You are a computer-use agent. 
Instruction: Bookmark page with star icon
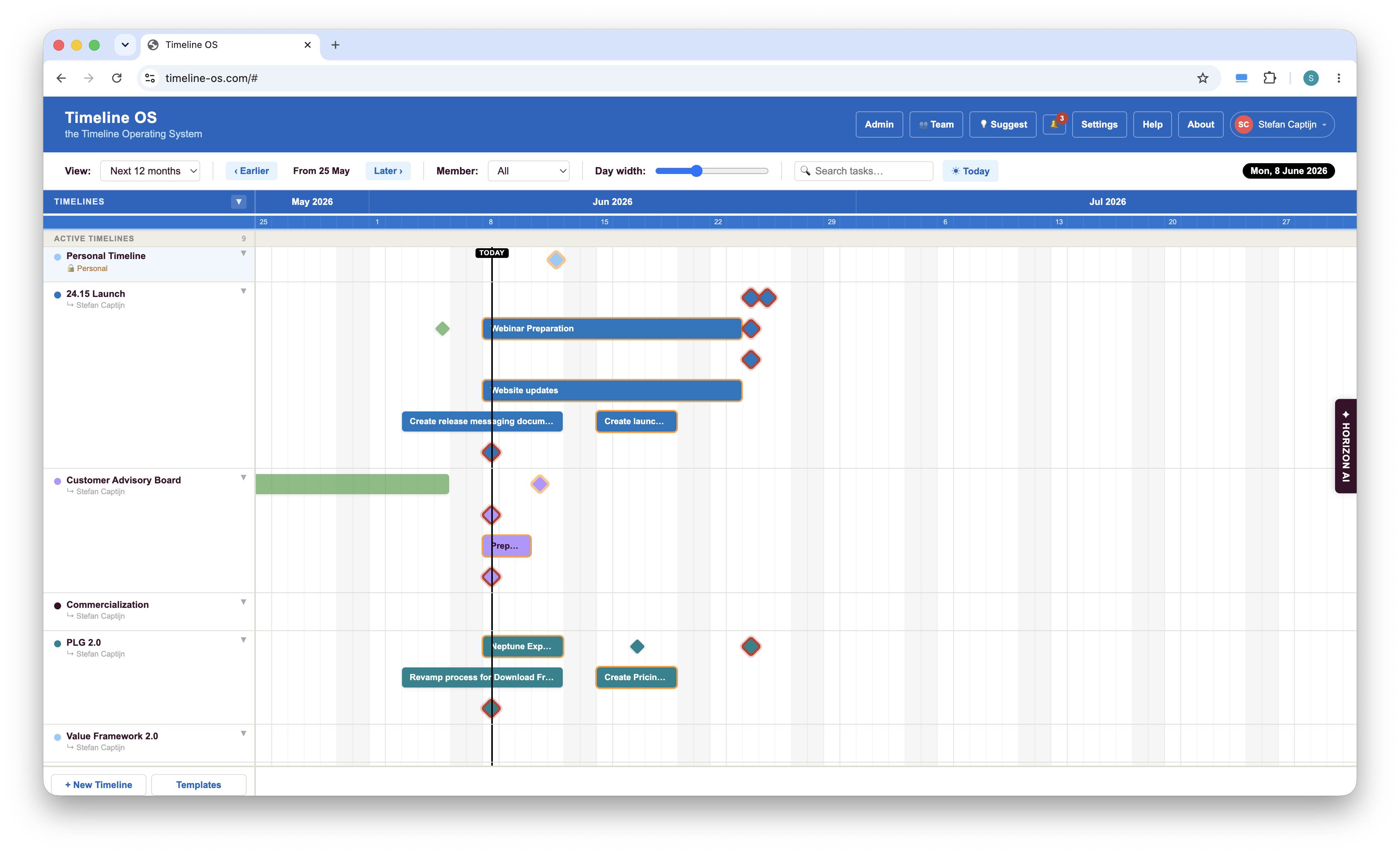[1202, 78]
